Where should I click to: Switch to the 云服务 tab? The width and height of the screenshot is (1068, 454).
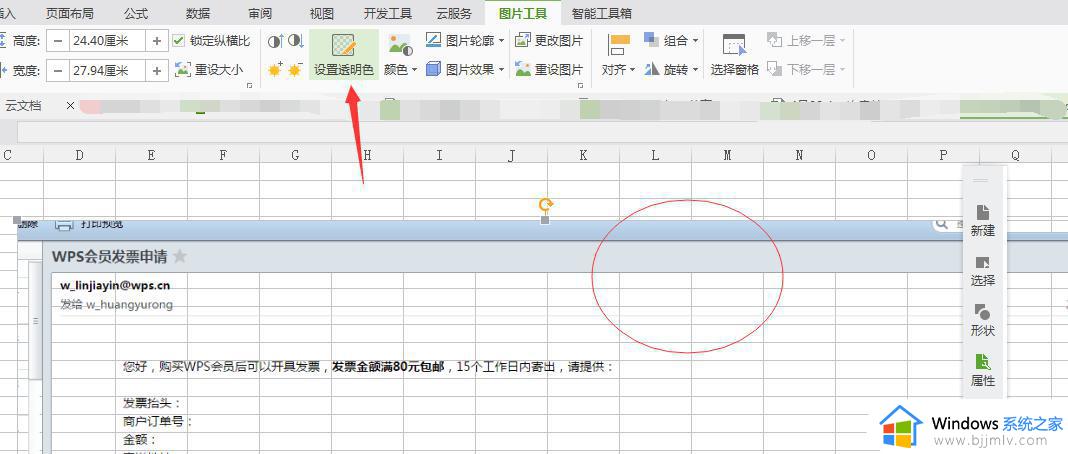click(454, 13)
